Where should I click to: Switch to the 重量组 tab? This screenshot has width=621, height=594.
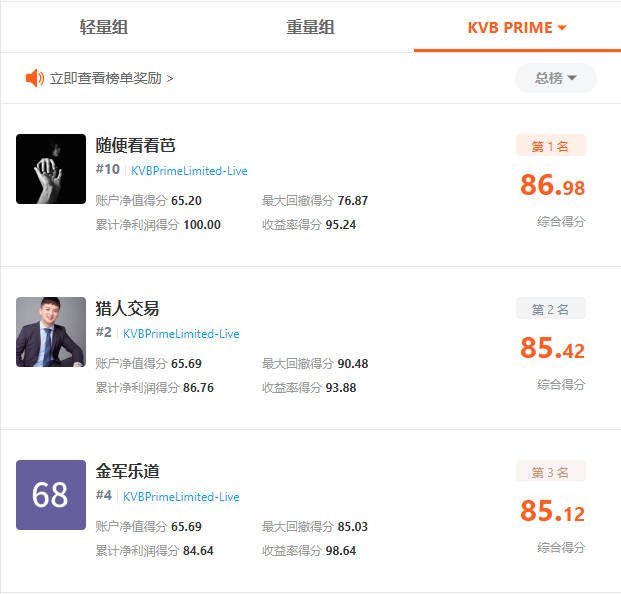click(310, 27)
